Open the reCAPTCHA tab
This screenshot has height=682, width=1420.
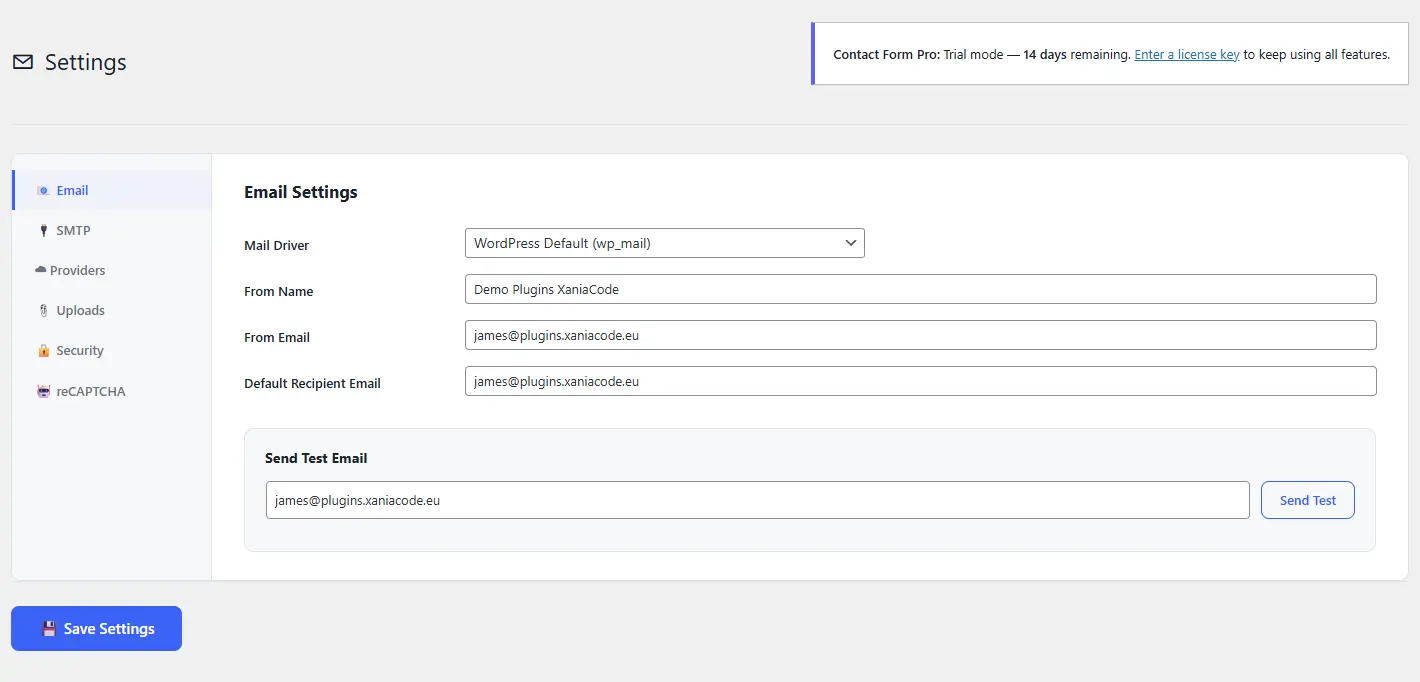click(x=112, y=391)
